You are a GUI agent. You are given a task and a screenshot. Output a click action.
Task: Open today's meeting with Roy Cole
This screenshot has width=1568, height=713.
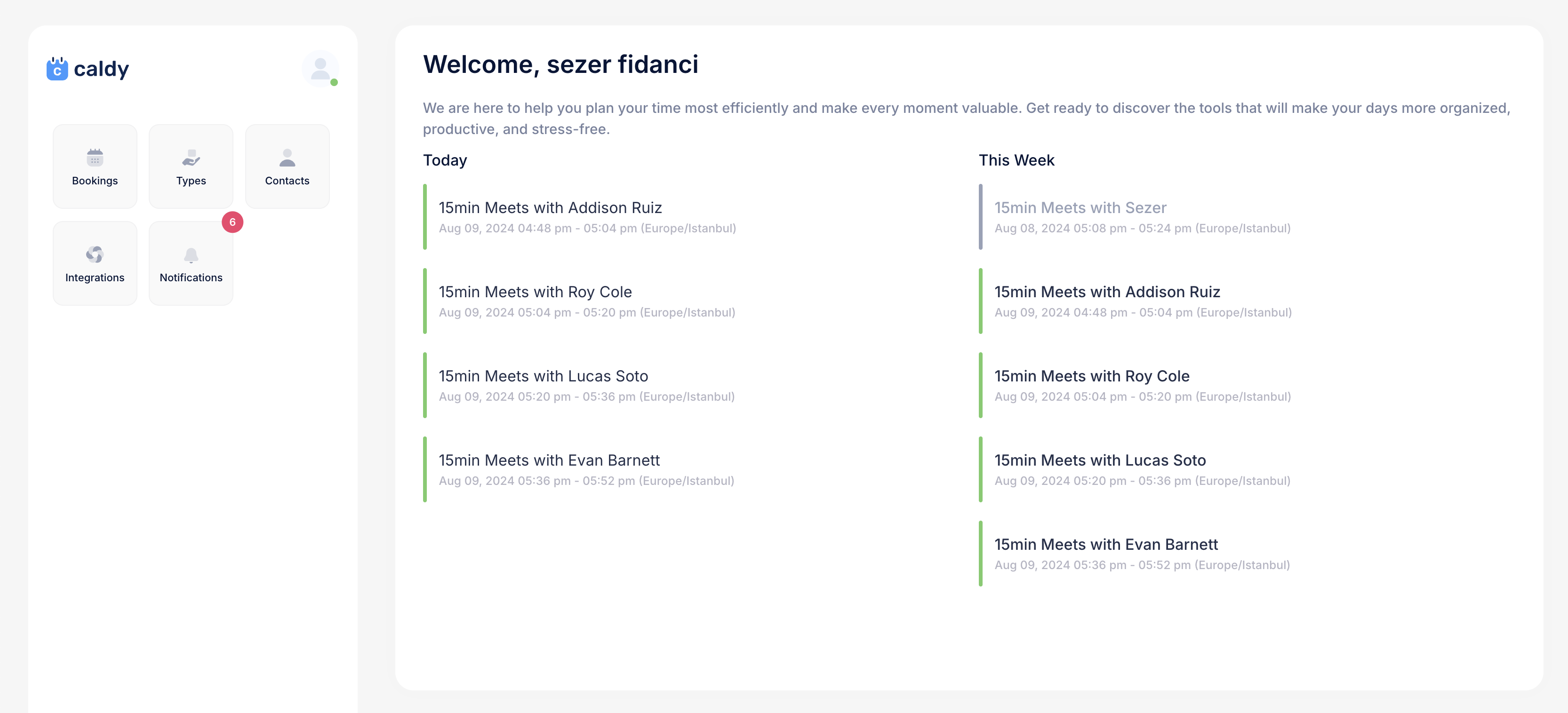[x=685, y=301]
